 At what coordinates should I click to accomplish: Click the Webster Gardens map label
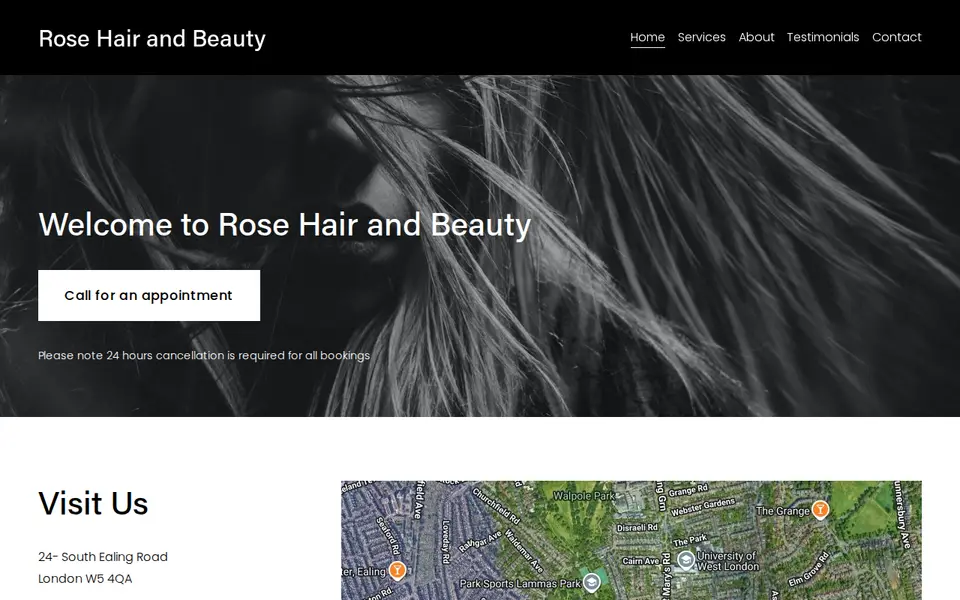pos(703,507)
